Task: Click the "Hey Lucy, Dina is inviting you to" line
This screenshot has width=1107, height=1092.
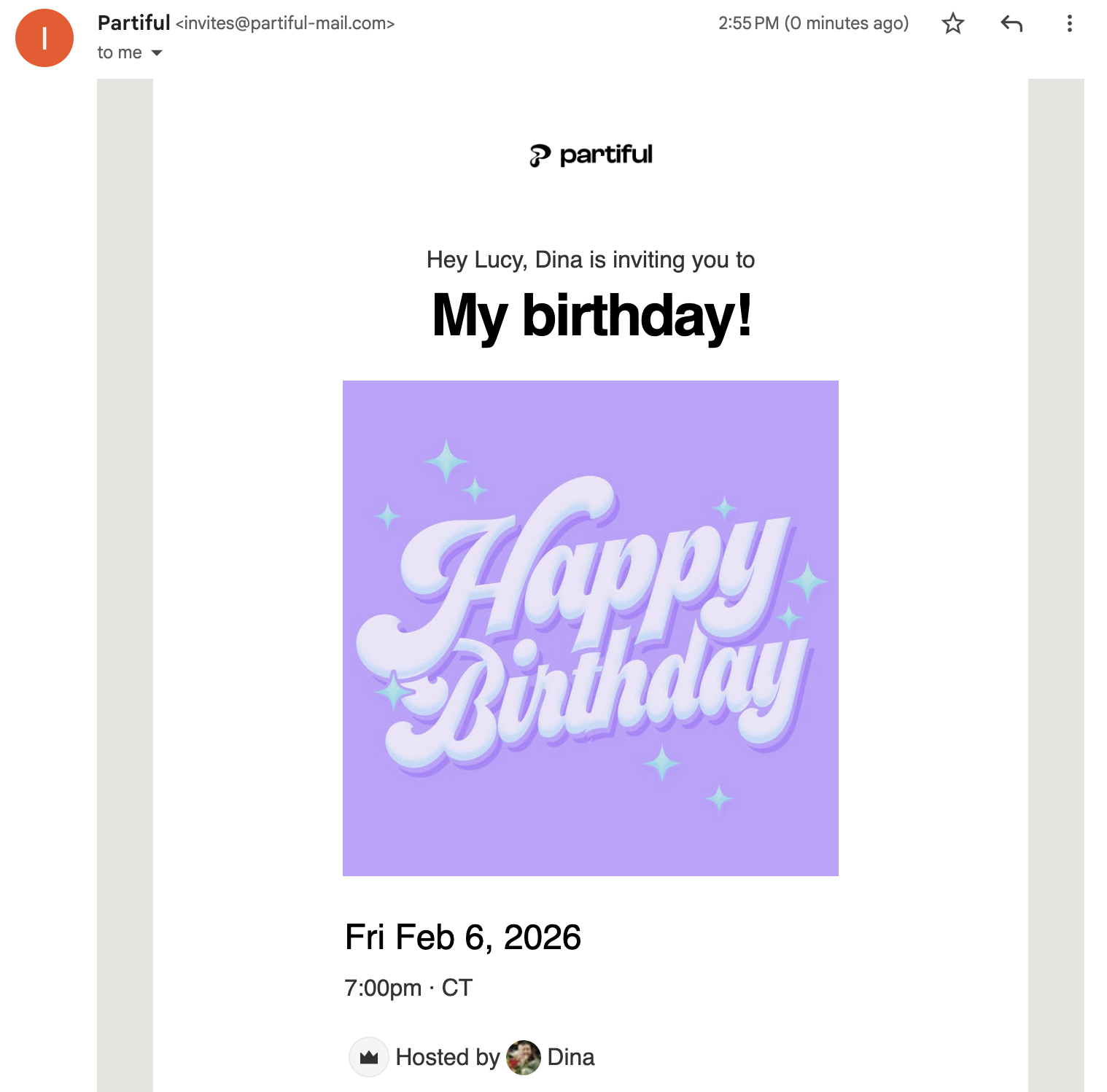Action: [590, 260]
